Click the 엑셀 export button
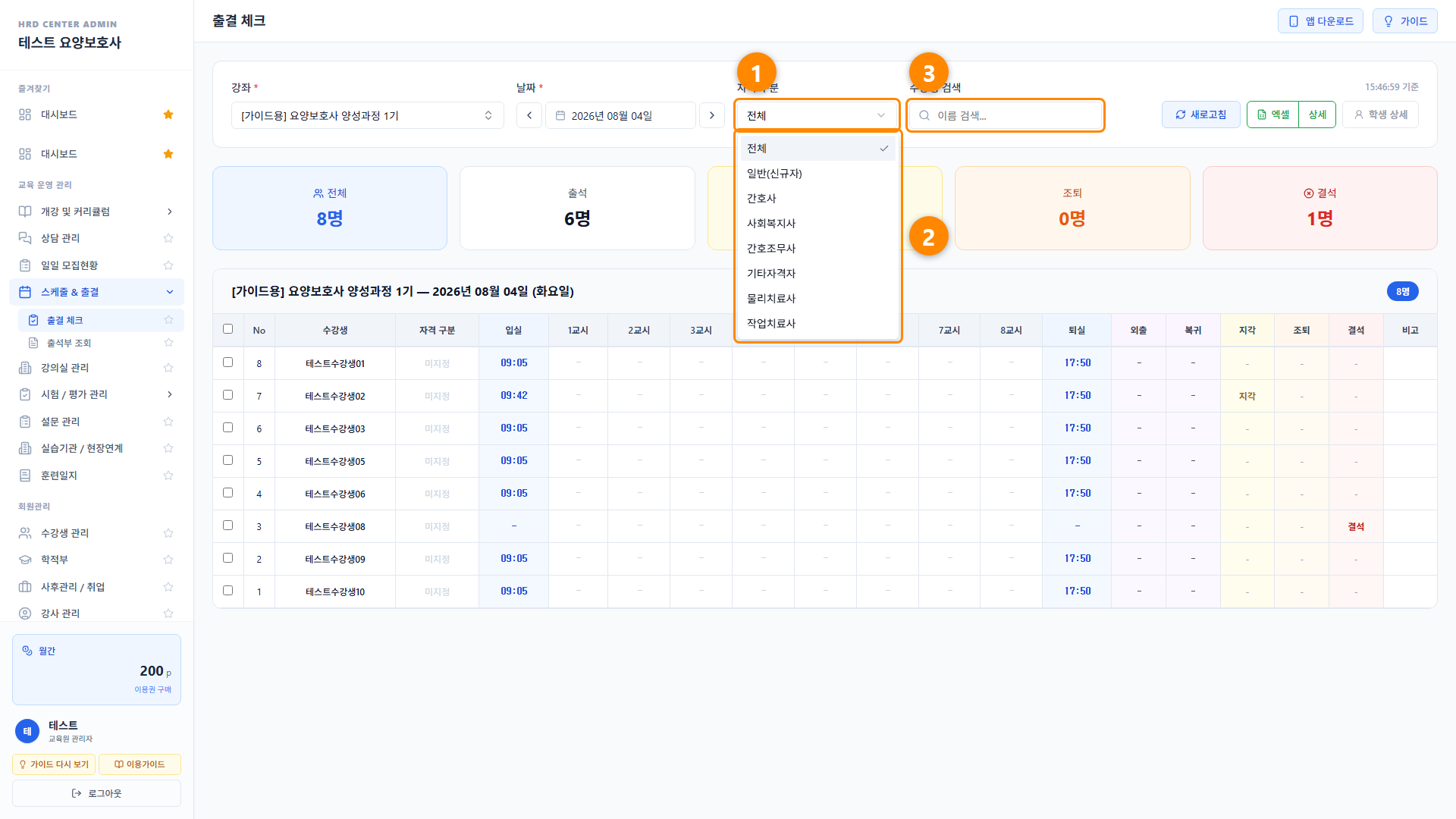 click(1273, 115)
